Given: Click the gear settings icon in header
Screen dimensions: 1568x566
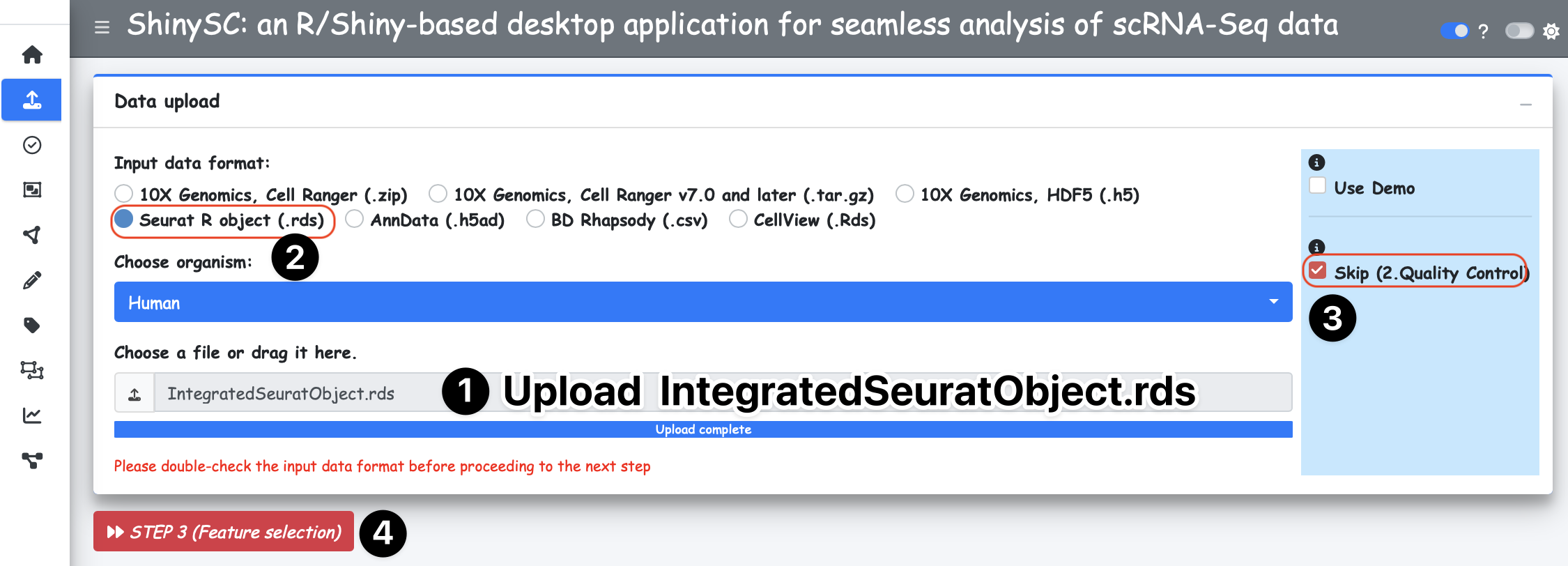Looking at the screenshot, I should [1551, 31].
